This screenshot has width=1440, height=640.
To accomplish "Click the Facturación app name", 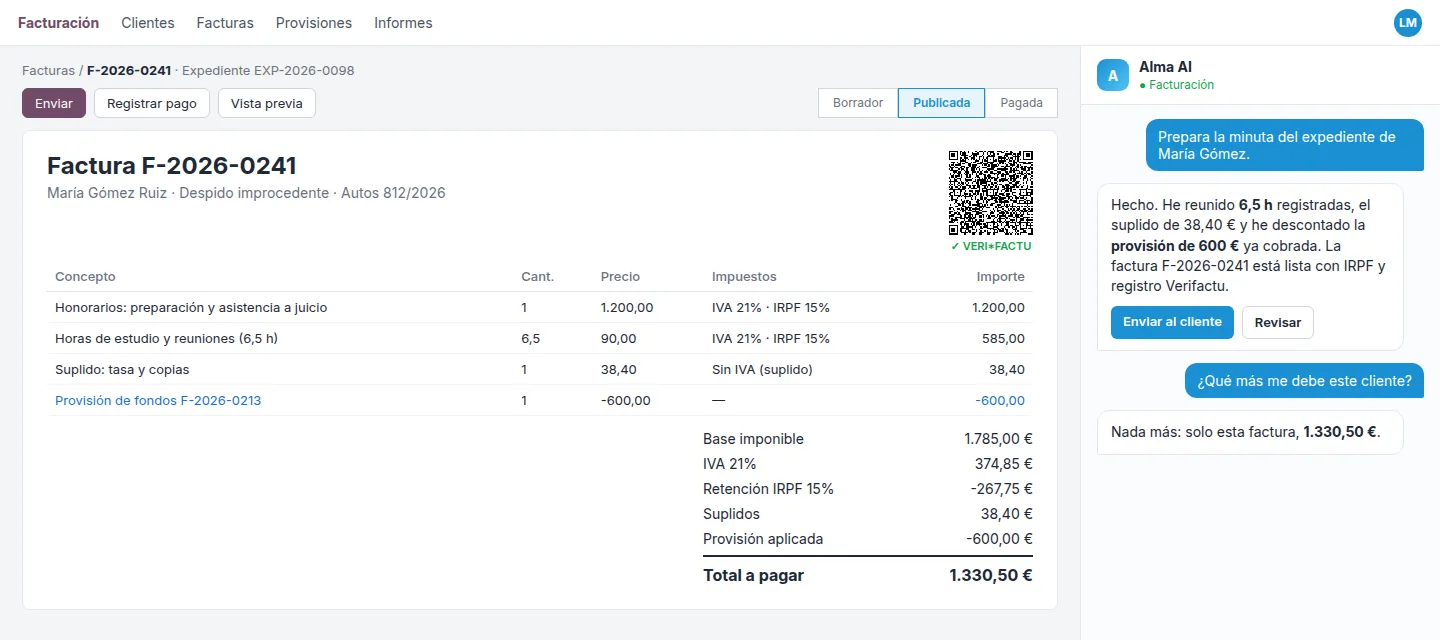I will (x=59, y=23).
